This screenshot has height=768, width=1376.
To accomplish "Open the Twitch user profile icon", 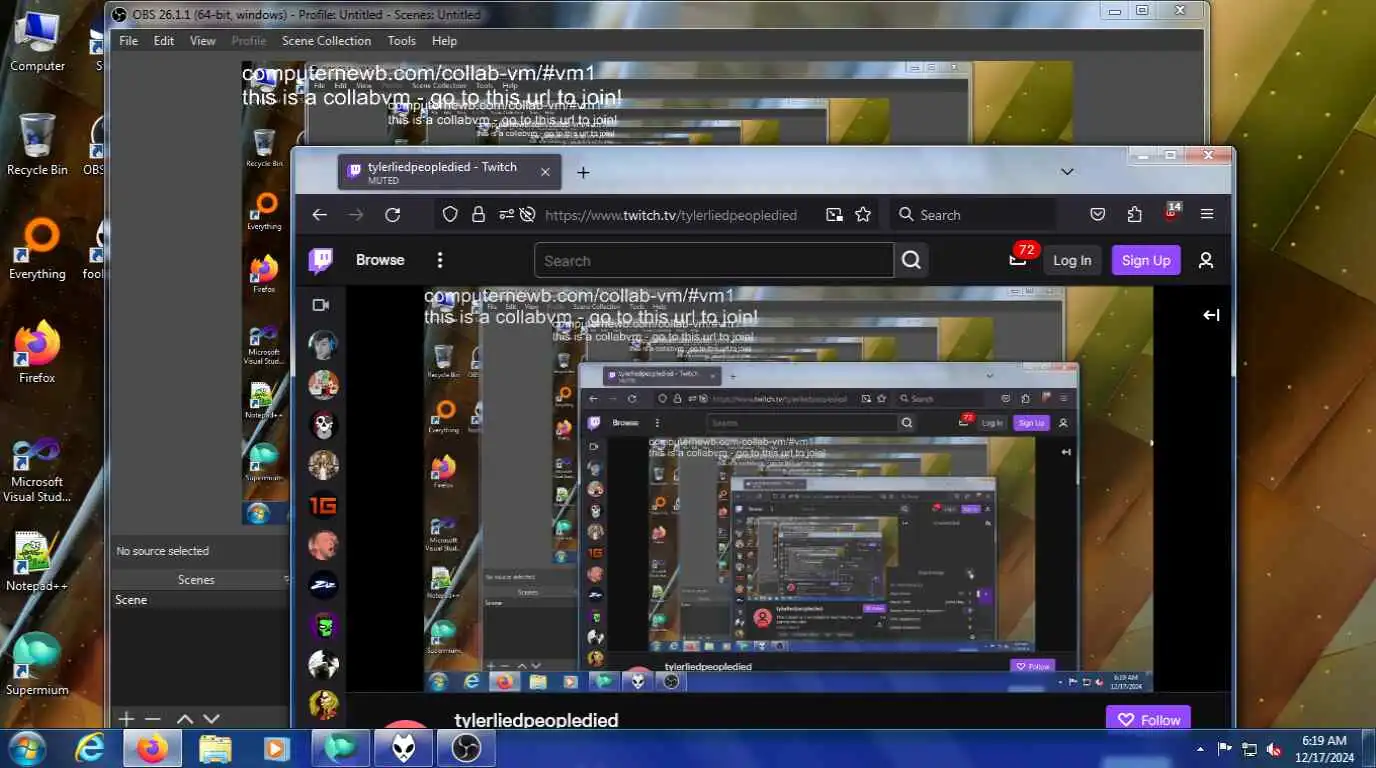I will click(x=1206, y=260).
